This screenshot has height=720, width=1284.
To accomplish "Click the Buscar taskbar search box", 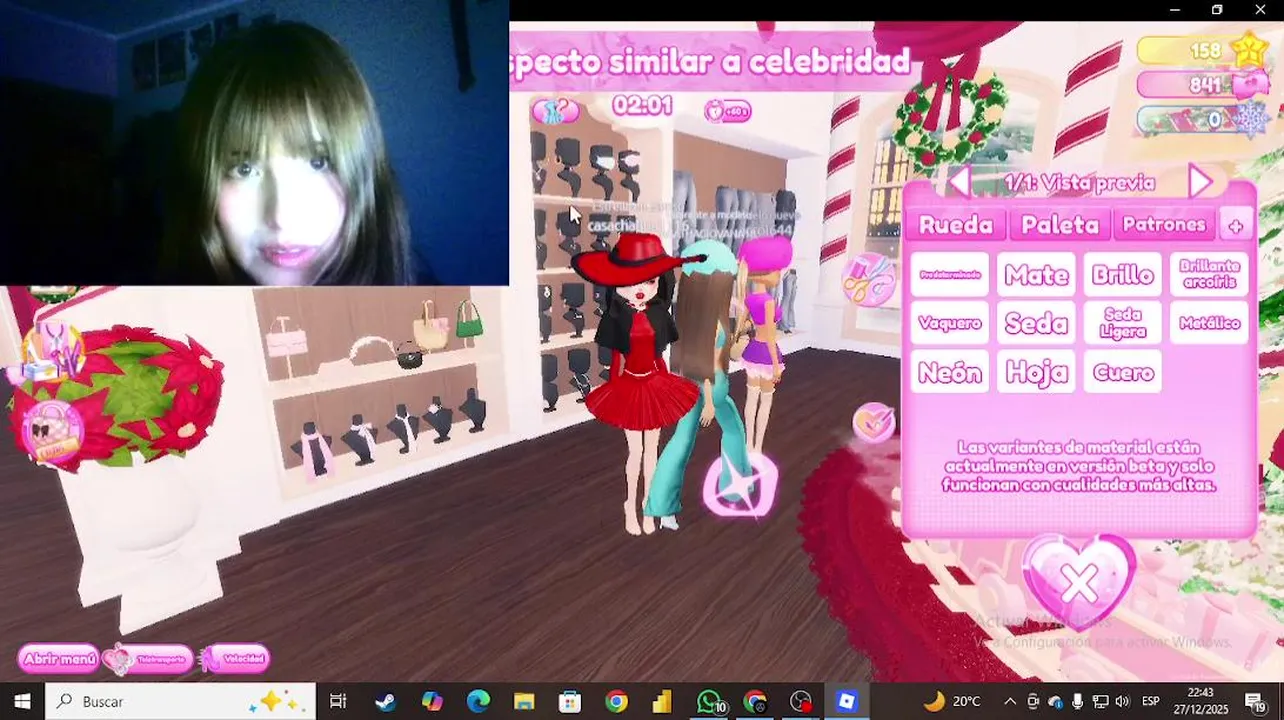I will tap(180, 701).
